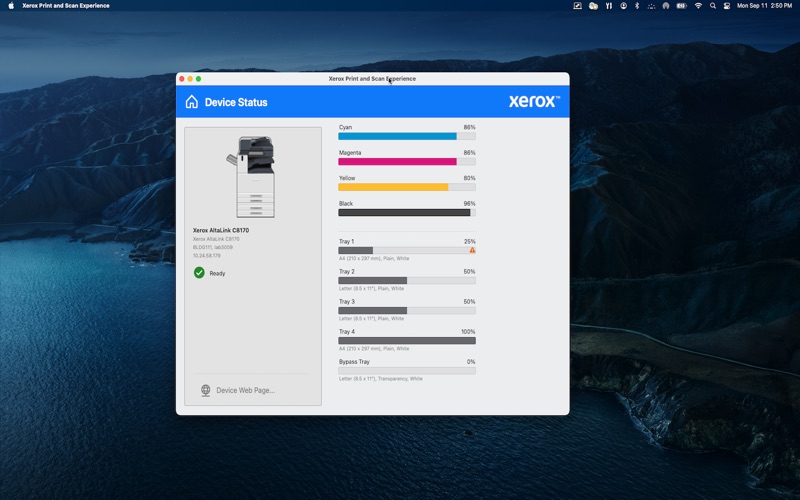Click the battery icon in menu bar
Viewport: 800px width, 500px height.
[x=681, y=6]
